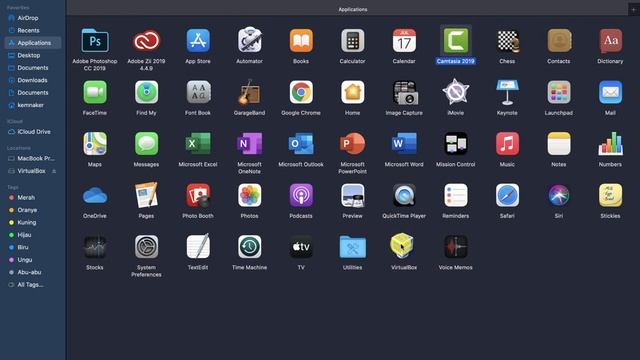Select the Keynote app icon
Screen dimensions: 640x360
(507, 92)
